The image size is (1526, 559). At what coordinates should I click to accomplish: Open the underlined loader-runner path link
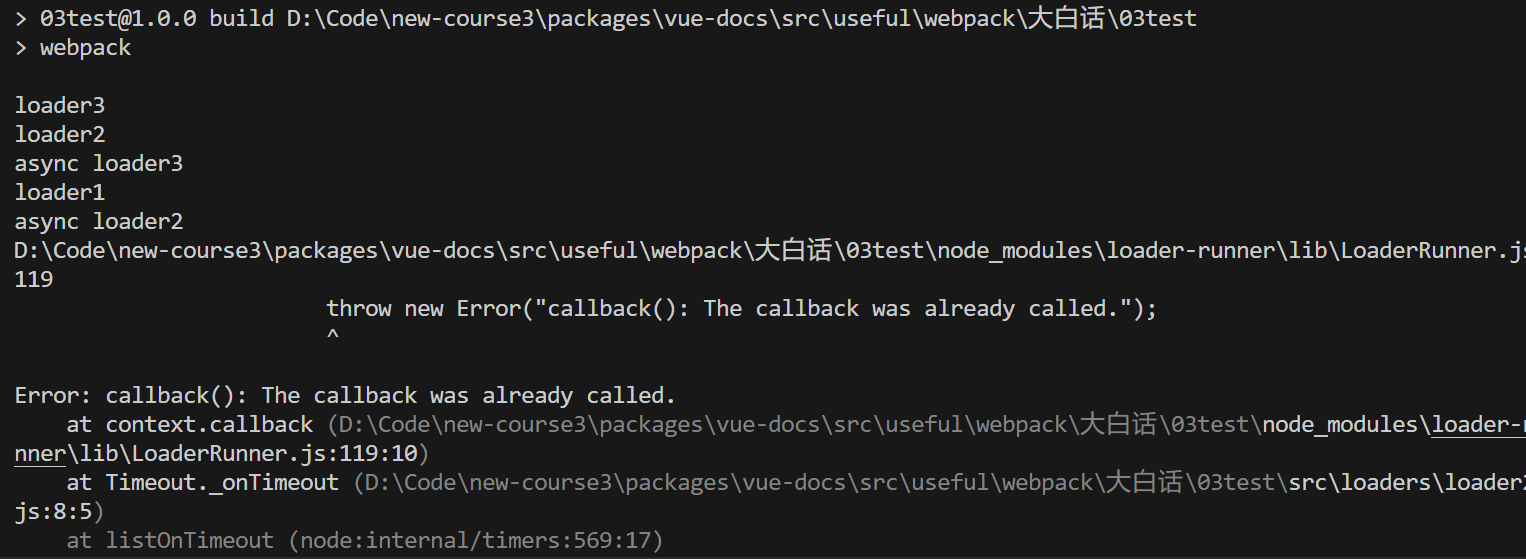[x=1478, y=425]
